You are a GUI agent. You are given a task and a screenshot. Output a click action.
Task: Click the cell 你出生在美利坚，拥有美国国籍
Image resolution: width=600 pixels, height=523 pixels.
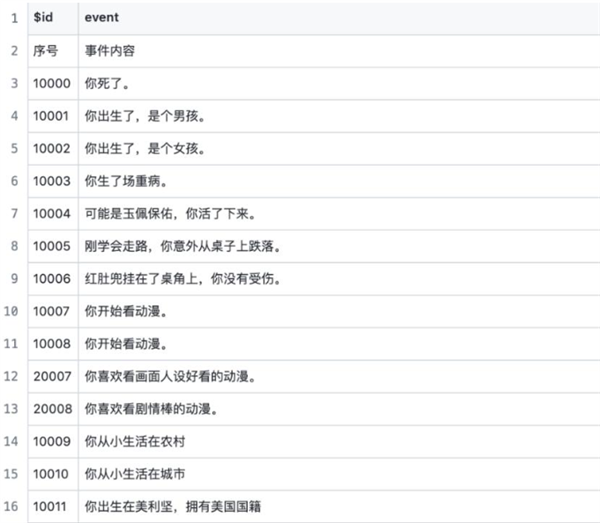pos(177,506)
